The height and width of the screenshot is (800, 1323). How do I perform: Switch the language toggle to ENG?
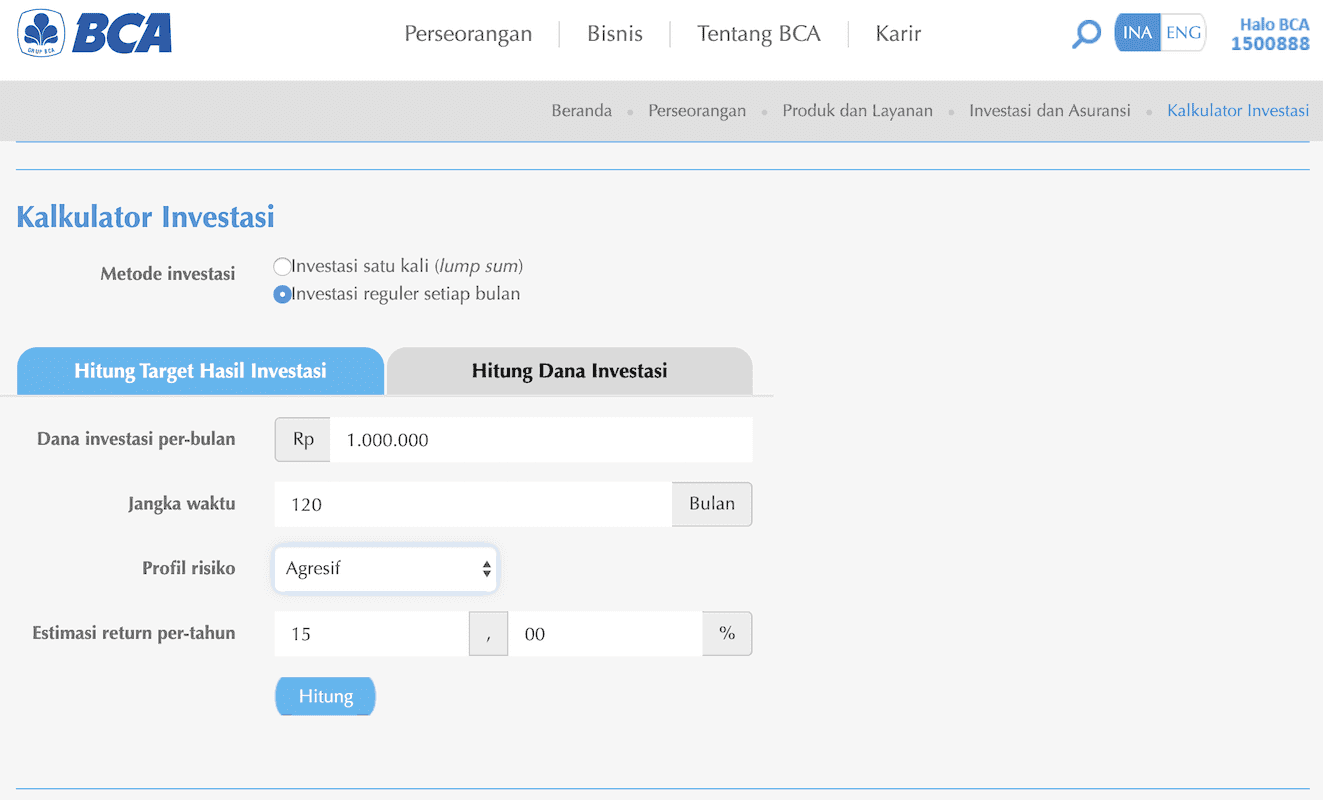click(1183, 32)
